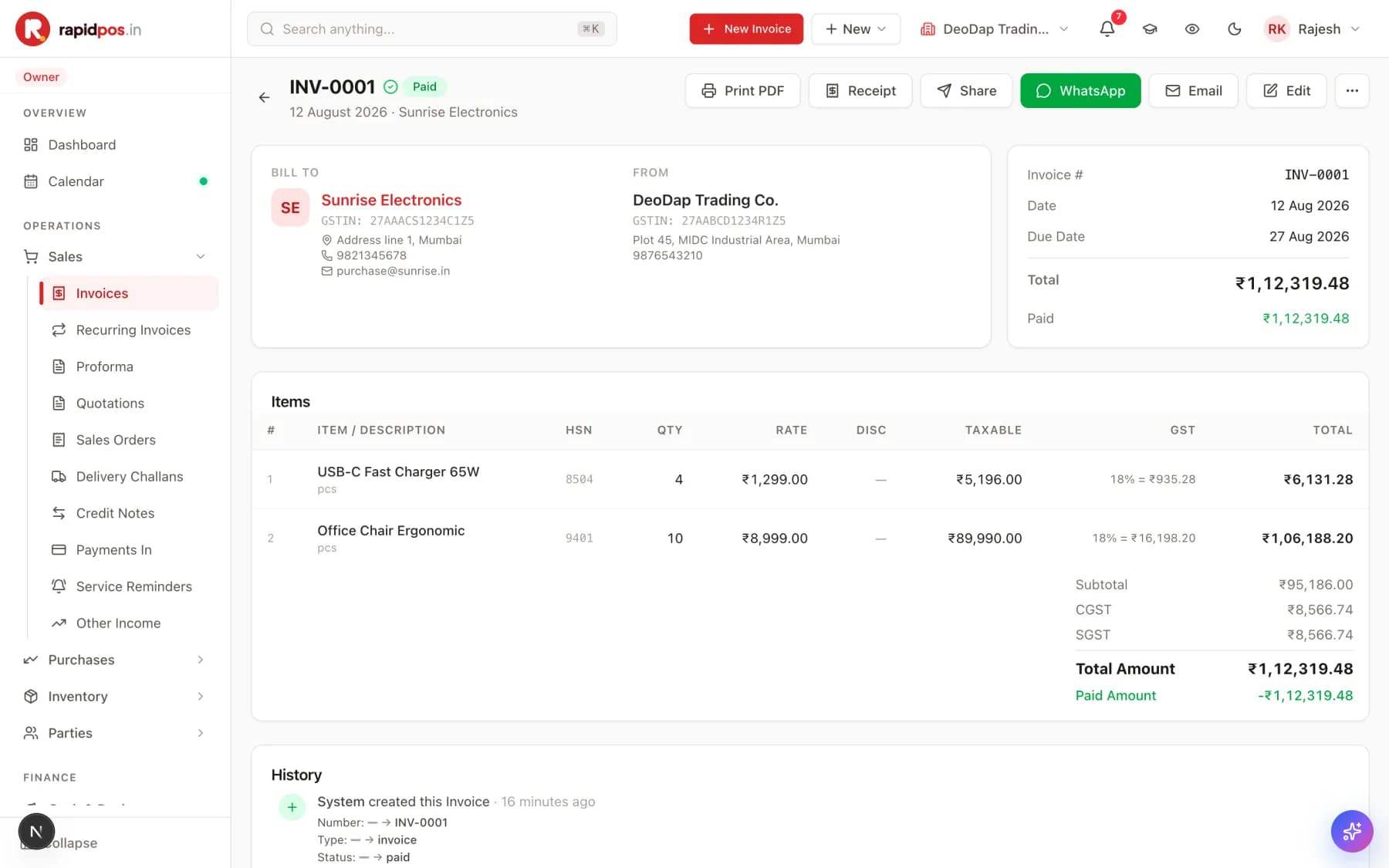Expand the Inventory section chevron
The image size is (1389, 868).
(201, 696)
